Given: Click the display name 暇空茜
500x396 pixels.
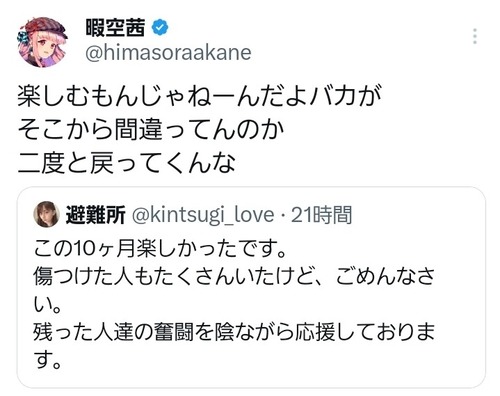Looking at the screenshot, I should (115, 27).
